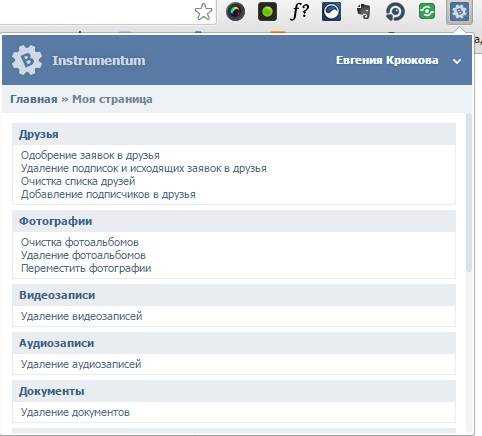Choose Удаление видеозаписей
The height and width of the screenshot is (436, 482).
click(81, 316)
